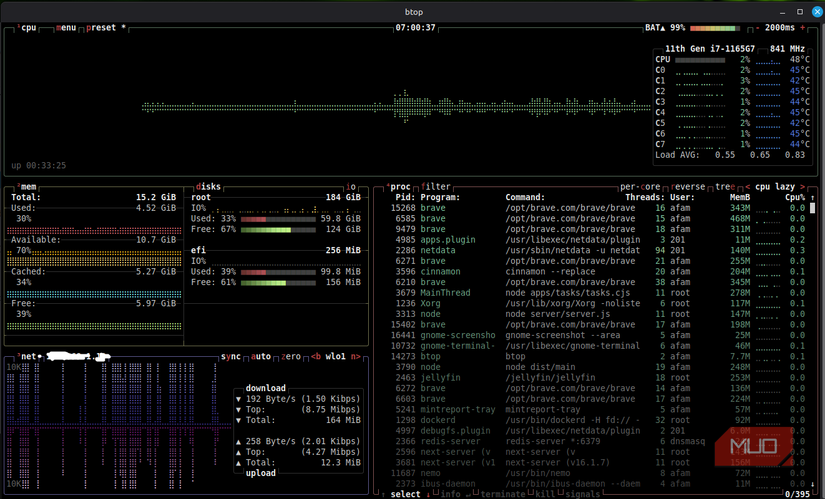This screenshot has height=499, width=825.
Task: Select the gnome-screenshot process row
Action: [x=597, y=335]
